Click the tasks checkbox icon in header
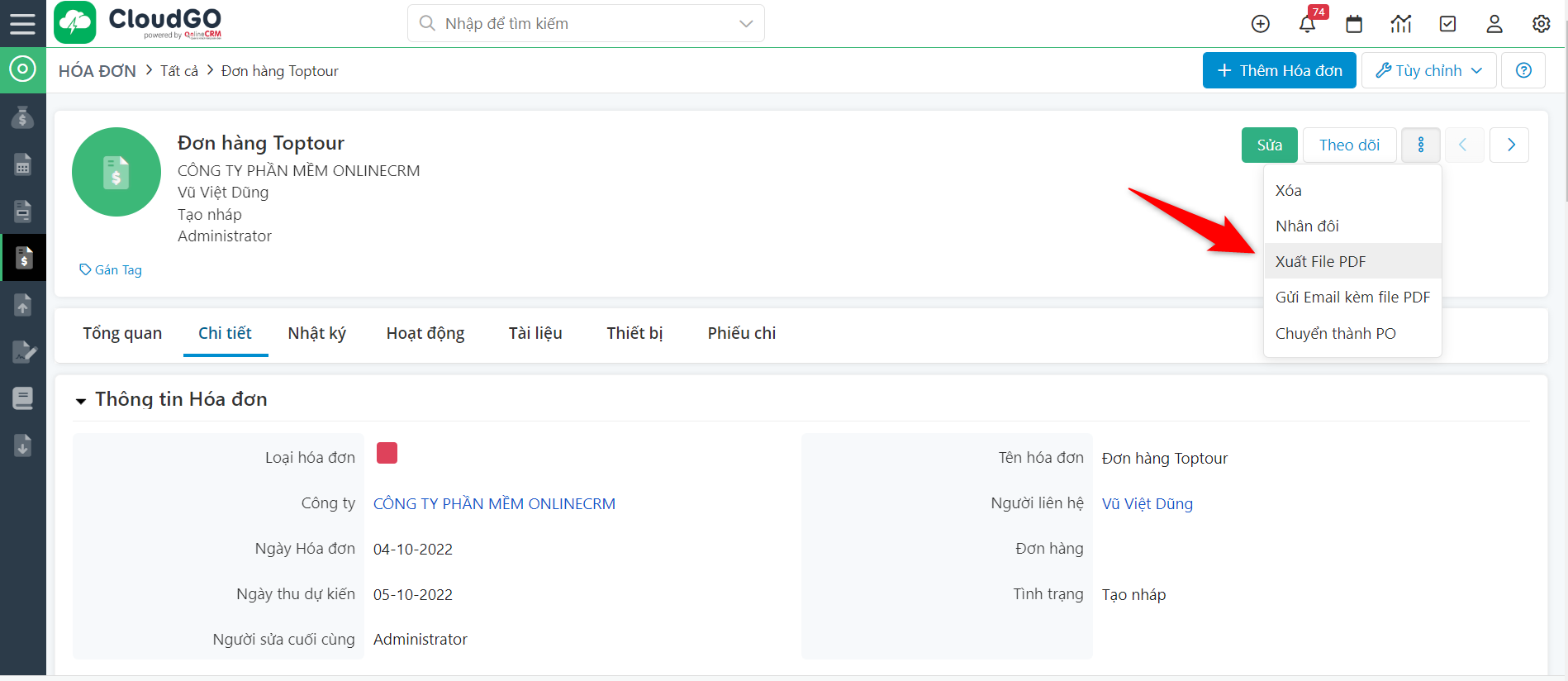Viewport: 1568px width, 681px height. tap(1447, 24)
